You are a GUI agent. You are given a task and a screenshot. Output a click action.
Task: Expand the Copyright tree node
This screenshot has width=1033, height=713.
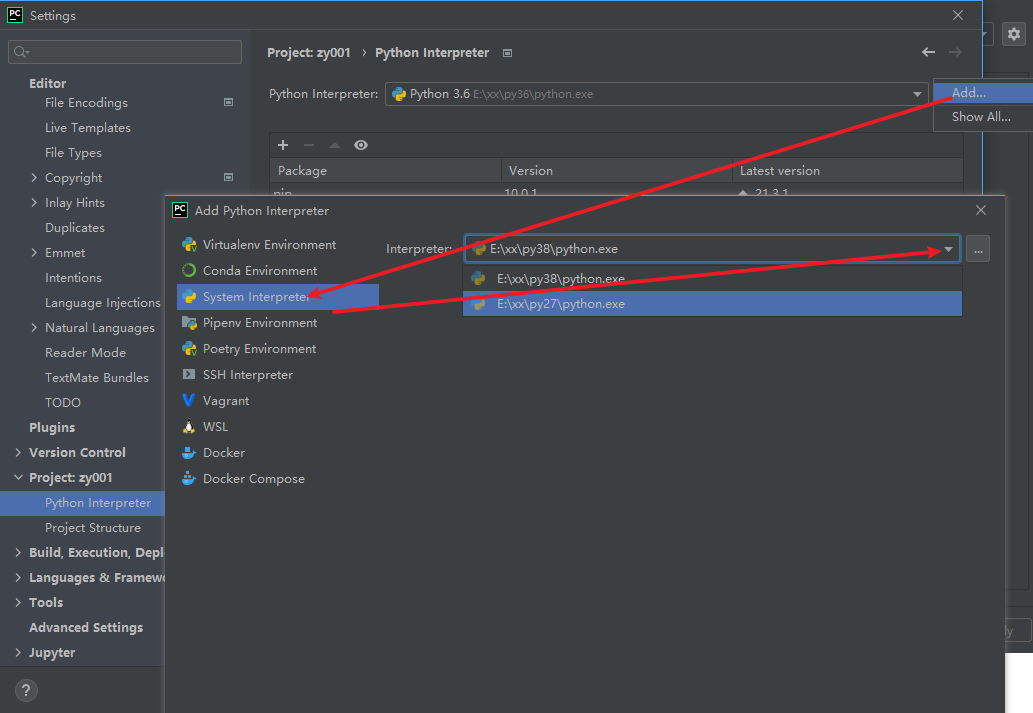pyautogui.click(x=34, y=177)
